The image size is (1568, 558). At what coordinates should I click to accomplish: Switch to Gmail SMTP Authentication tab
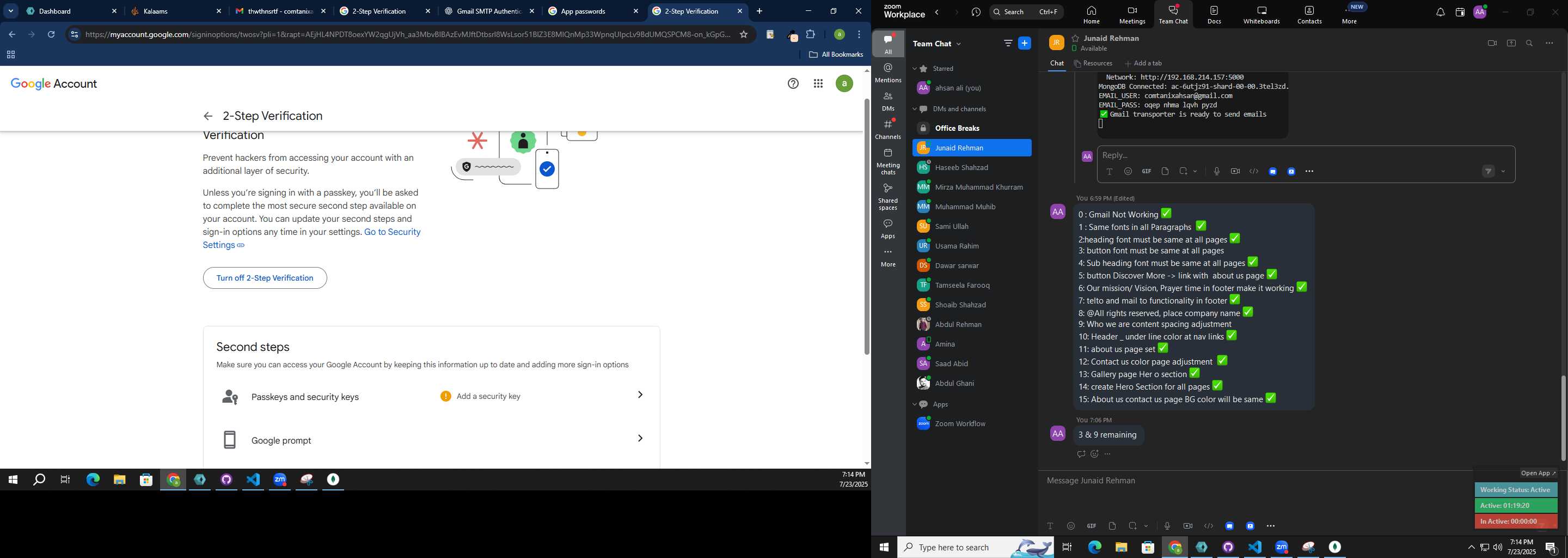pos(489,11)
